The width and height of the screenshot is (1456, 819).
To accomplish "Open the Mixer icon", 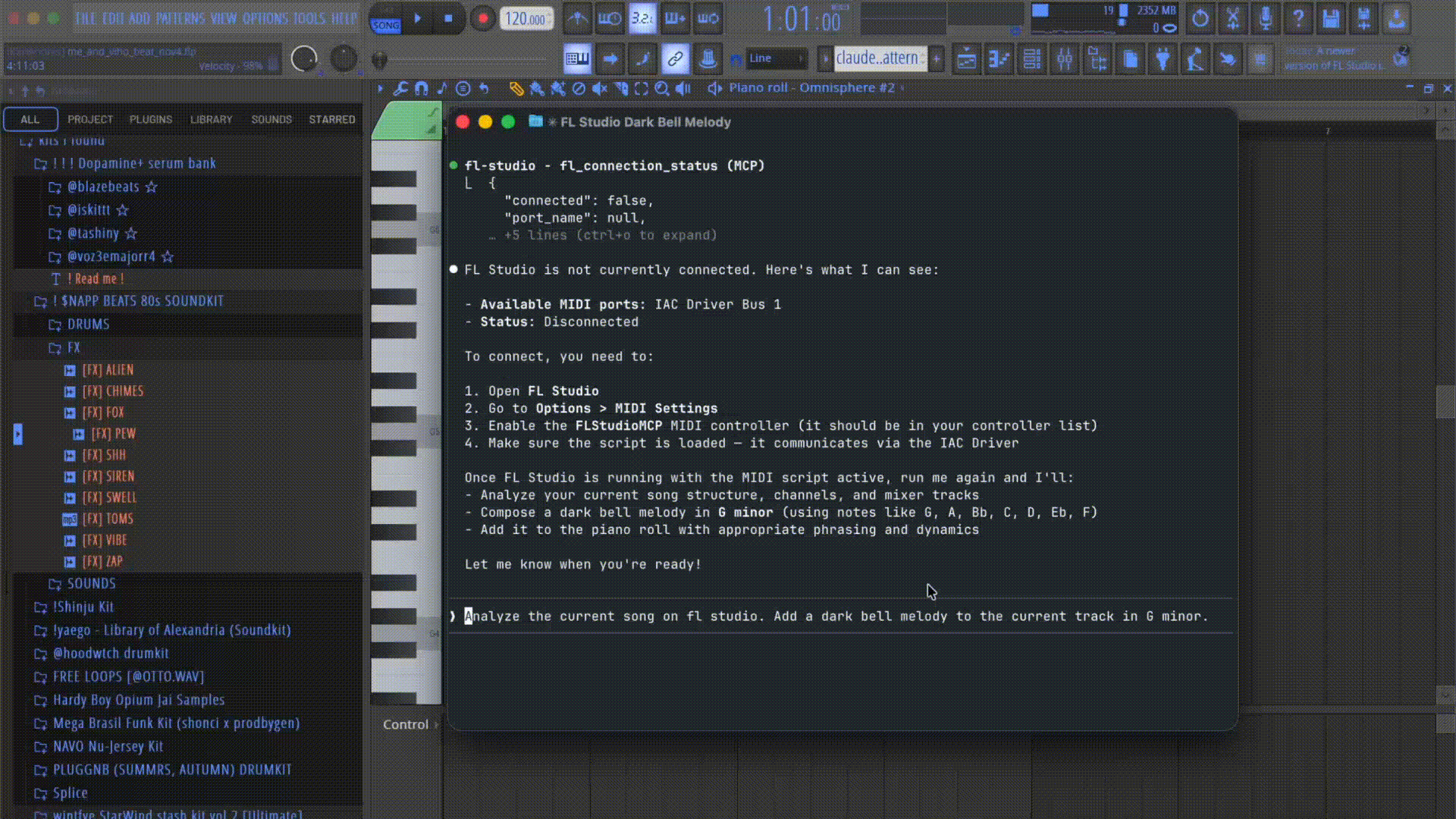I will (x=1065, y=58).
